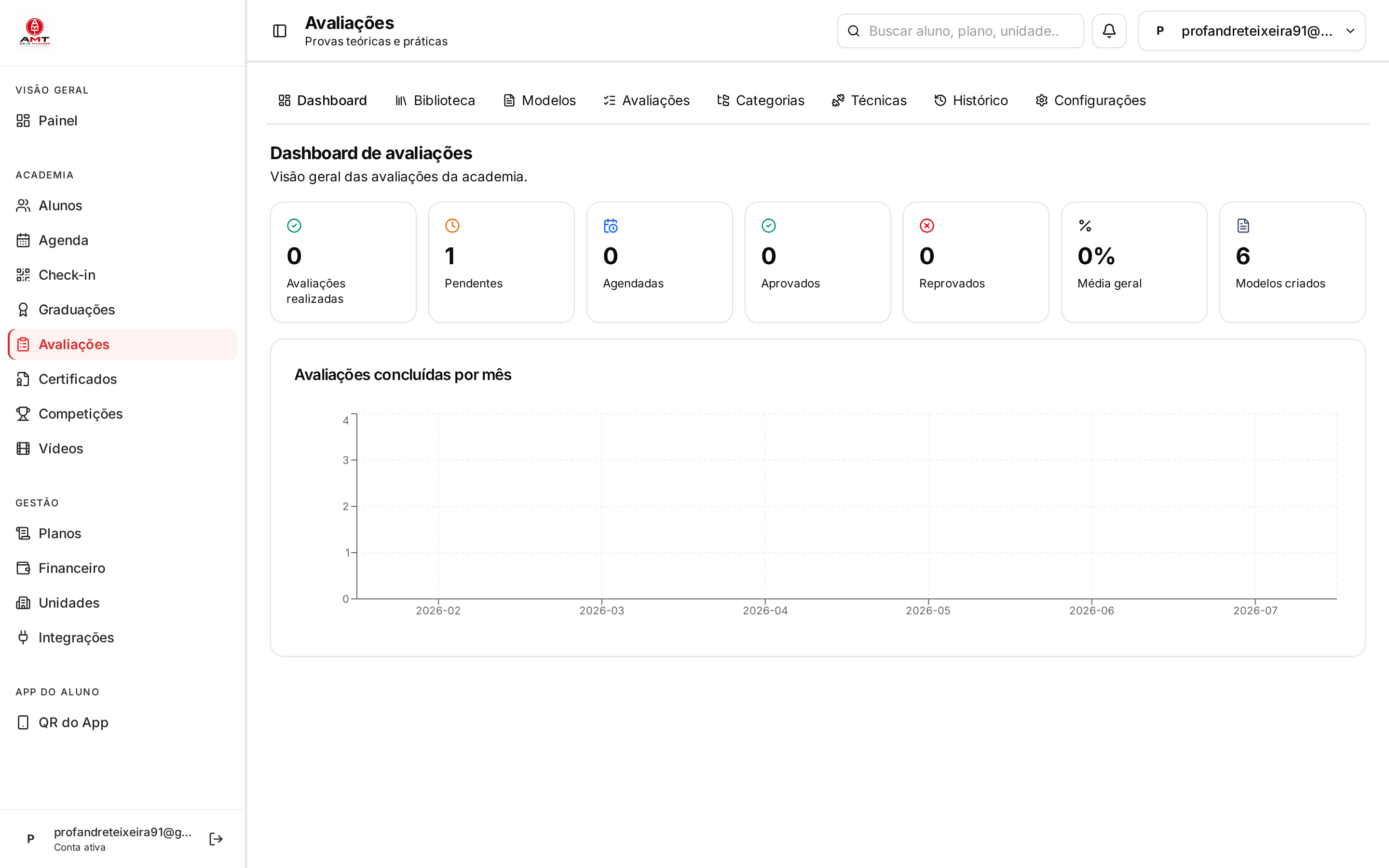
Task: Toggle the sidebar collapse icon
Action: 280,31
